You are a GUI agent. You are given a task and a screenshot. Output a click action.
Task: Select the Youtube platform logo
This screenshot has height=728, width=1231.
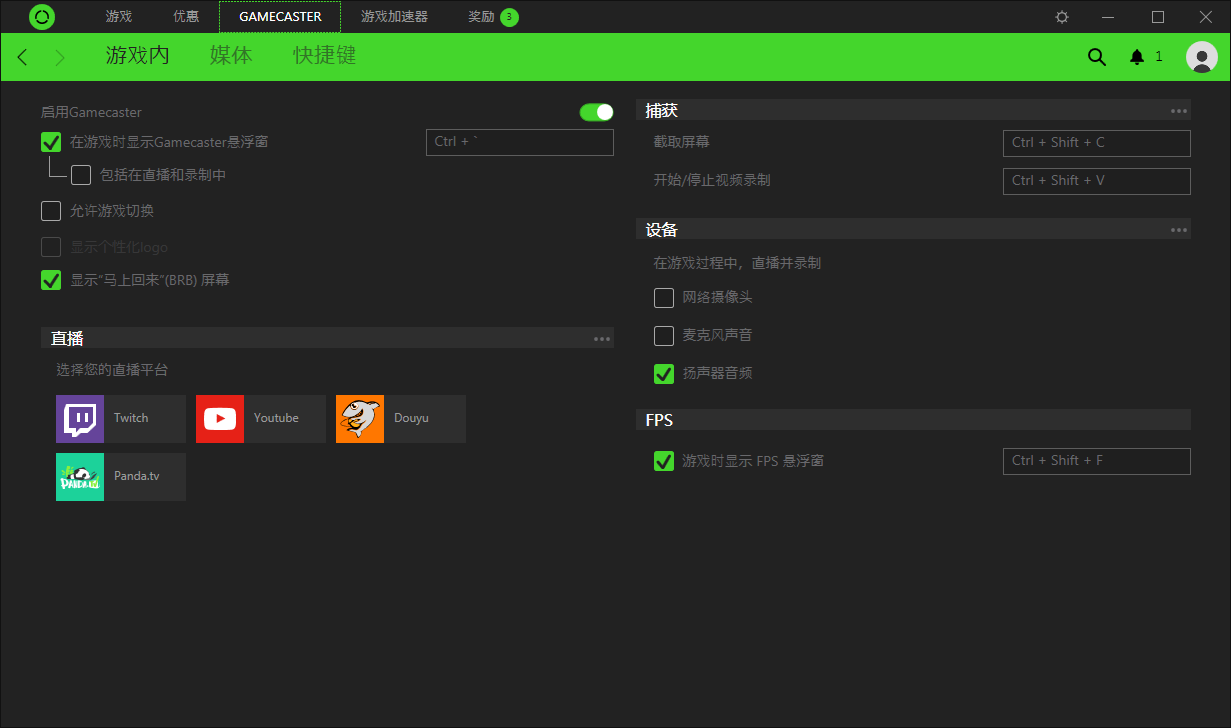point(220,419)
